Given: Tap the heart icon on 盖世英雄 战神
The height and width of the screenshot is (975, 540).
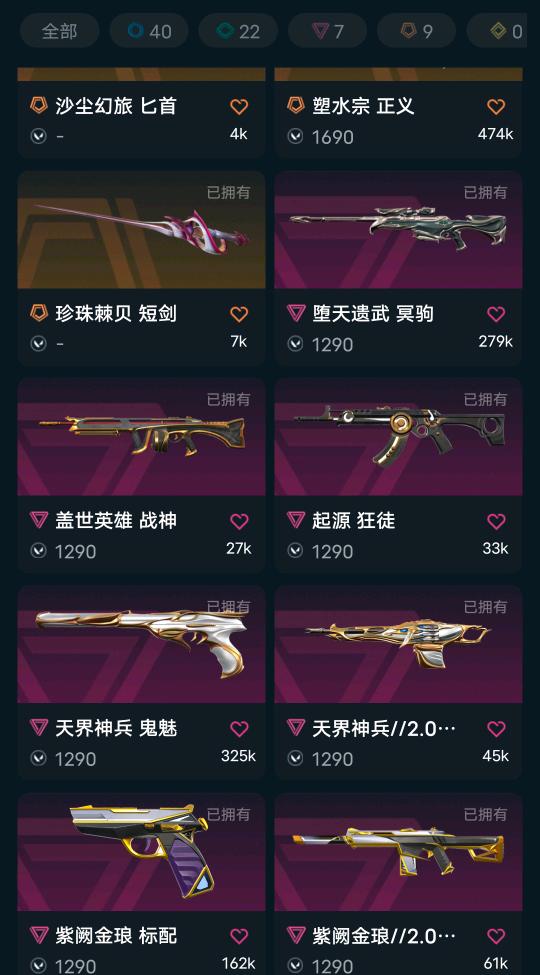Looking at the screenshot, I should pyautogui.click(x=239, y=521).
